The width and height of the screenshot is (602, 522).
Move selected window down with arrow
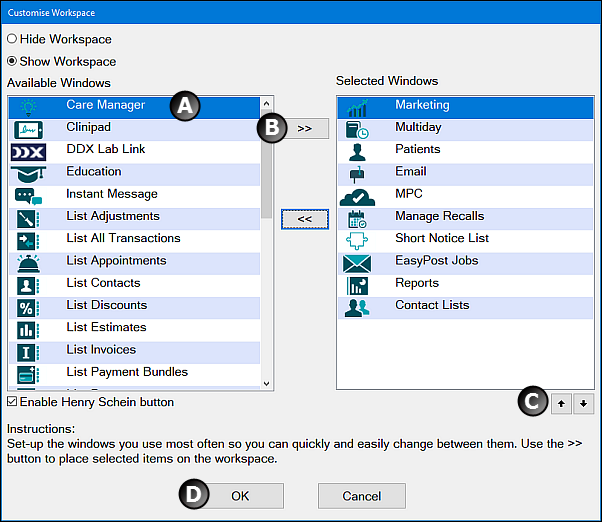[x=584, y=403]
